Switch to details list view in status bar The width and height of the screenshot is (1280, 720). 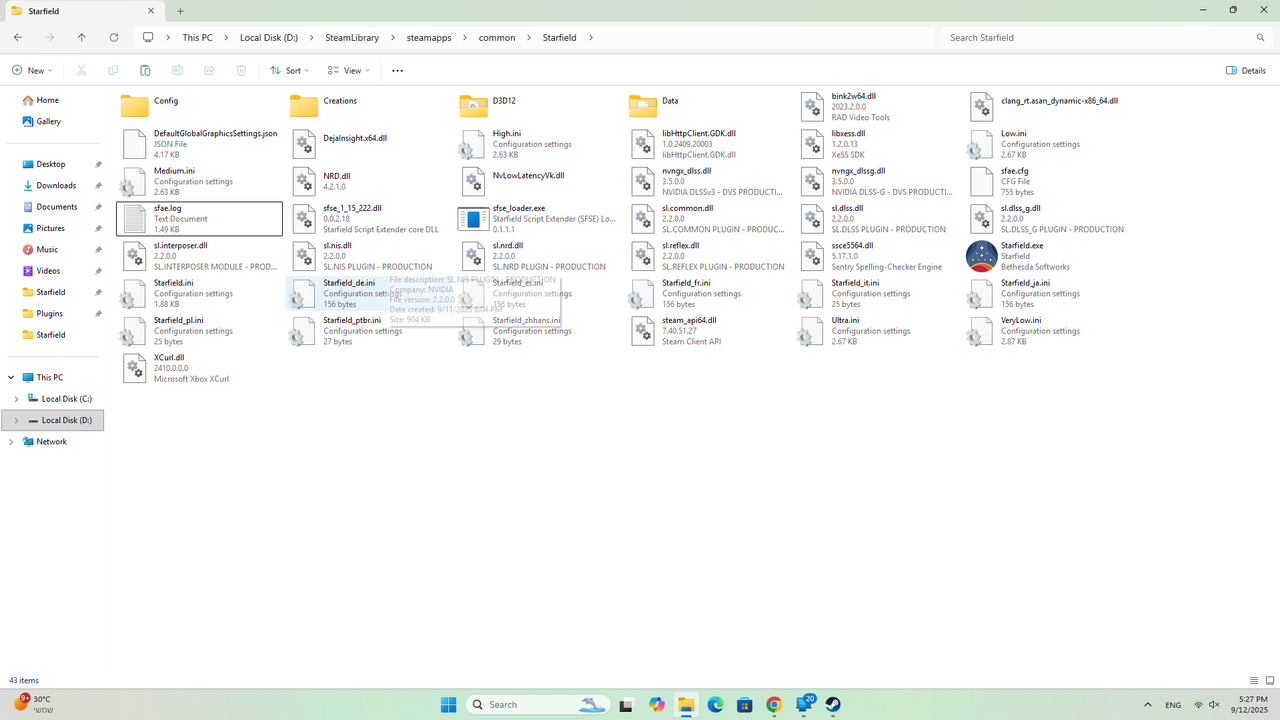point(1254,681)
